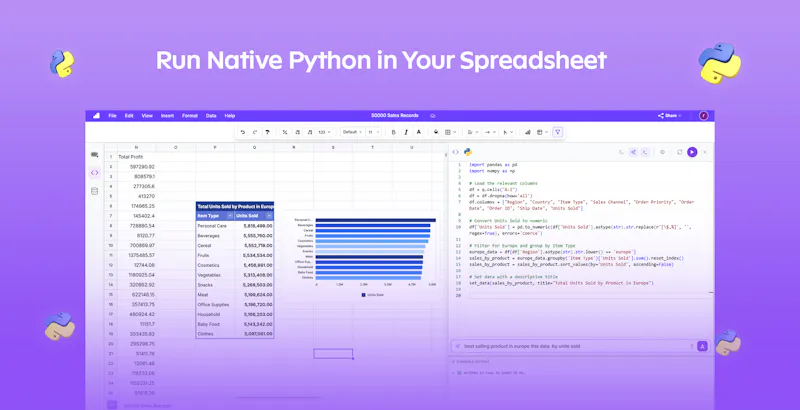Toggle bold formatting

(x=393, y=132)
